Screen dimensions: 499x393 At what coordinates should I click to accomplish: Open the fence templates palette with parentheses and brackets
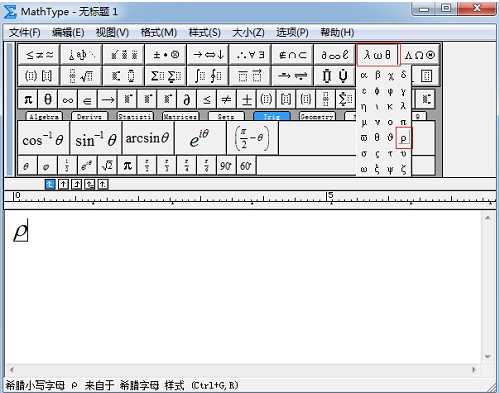(39, 76)
